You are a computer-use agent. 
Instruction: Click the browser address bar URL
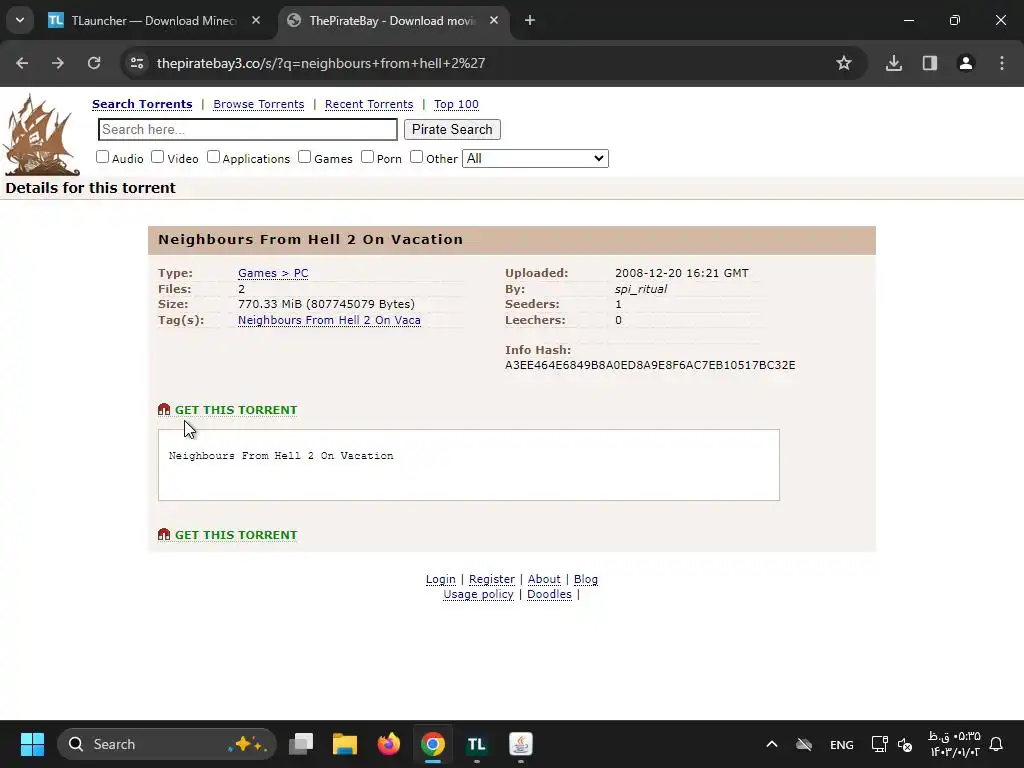321,63
